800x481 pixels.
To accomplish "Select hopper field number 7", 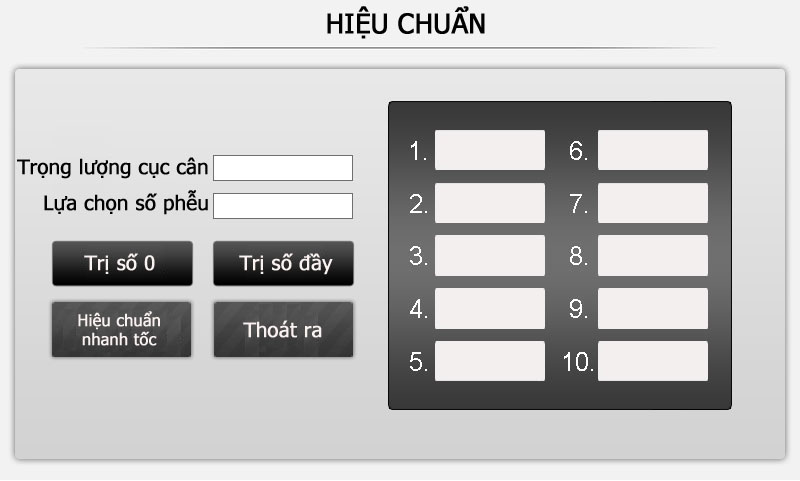I will tap(653, 203).
